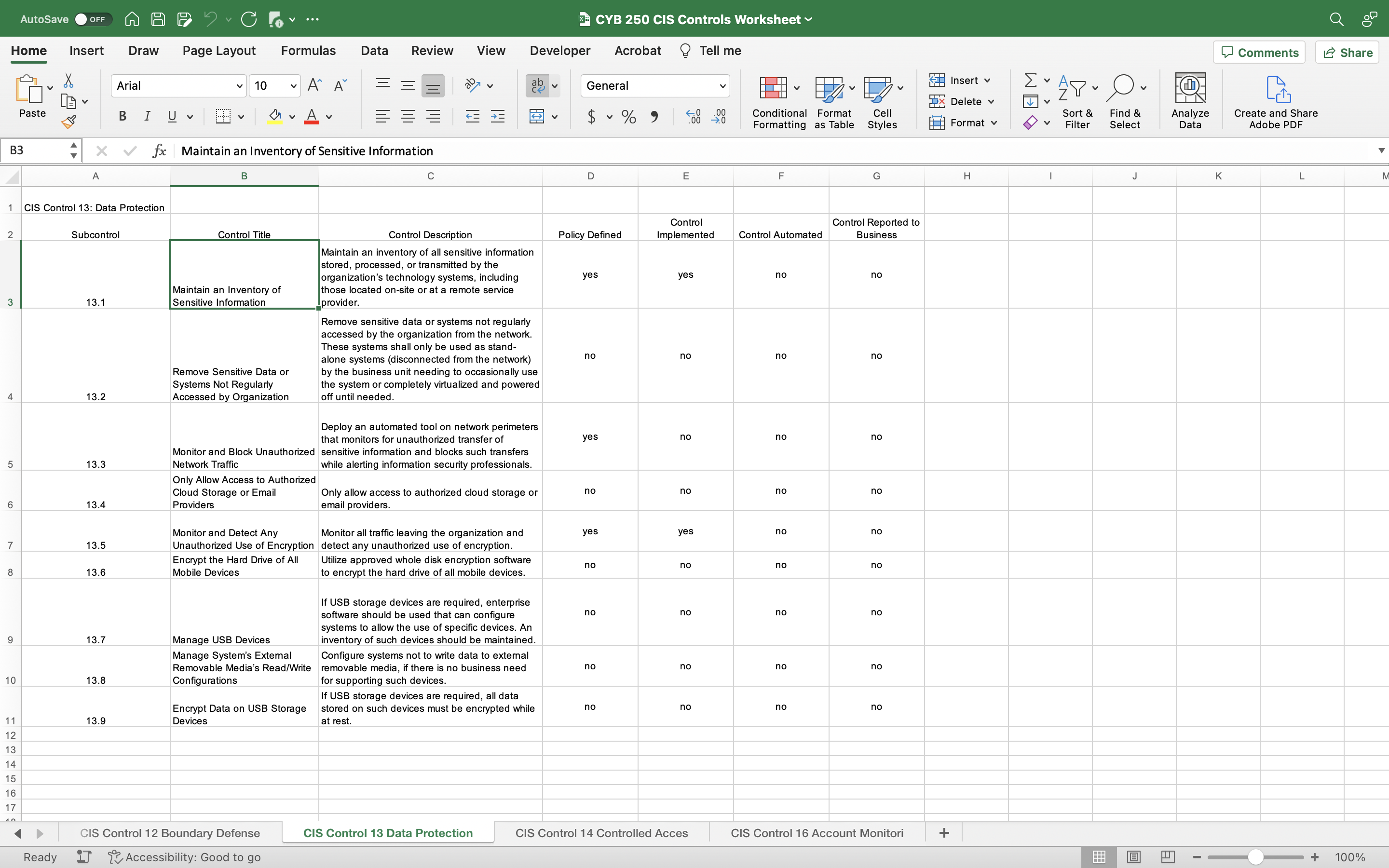Click the Insert Function fx icon
This screenshot has width=1389, height=868.
point(159,151)
